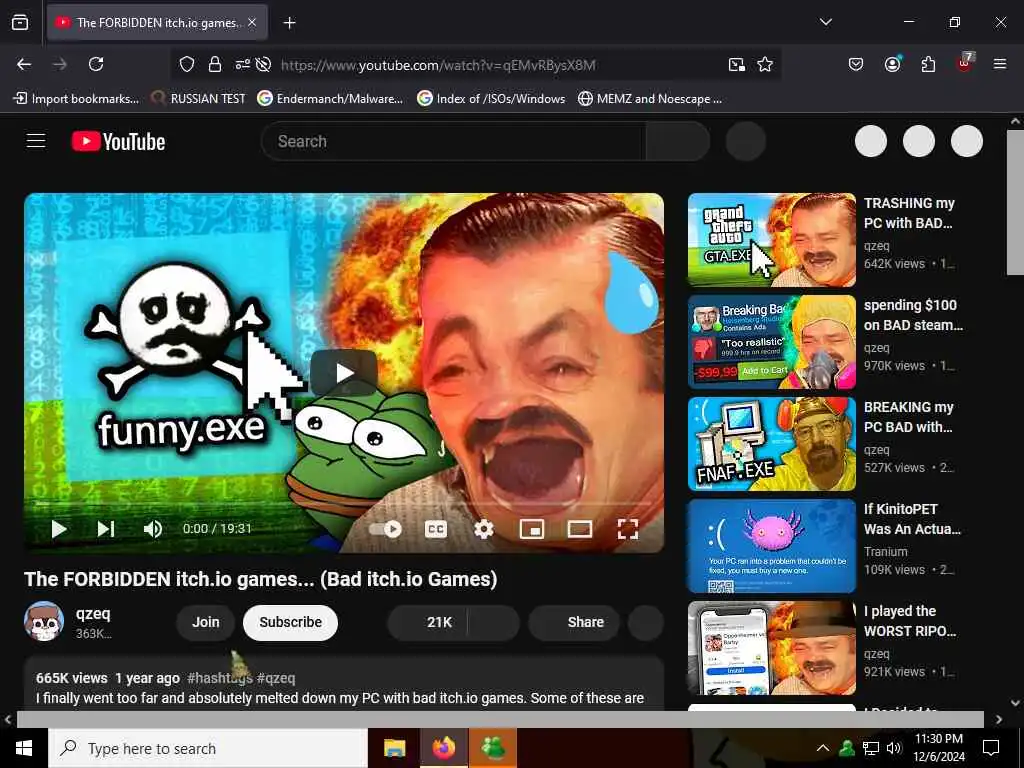The height and width of the screenshot is (768, 1024).
Task: Open tracking protection shield icon
Action: point(187,64)
